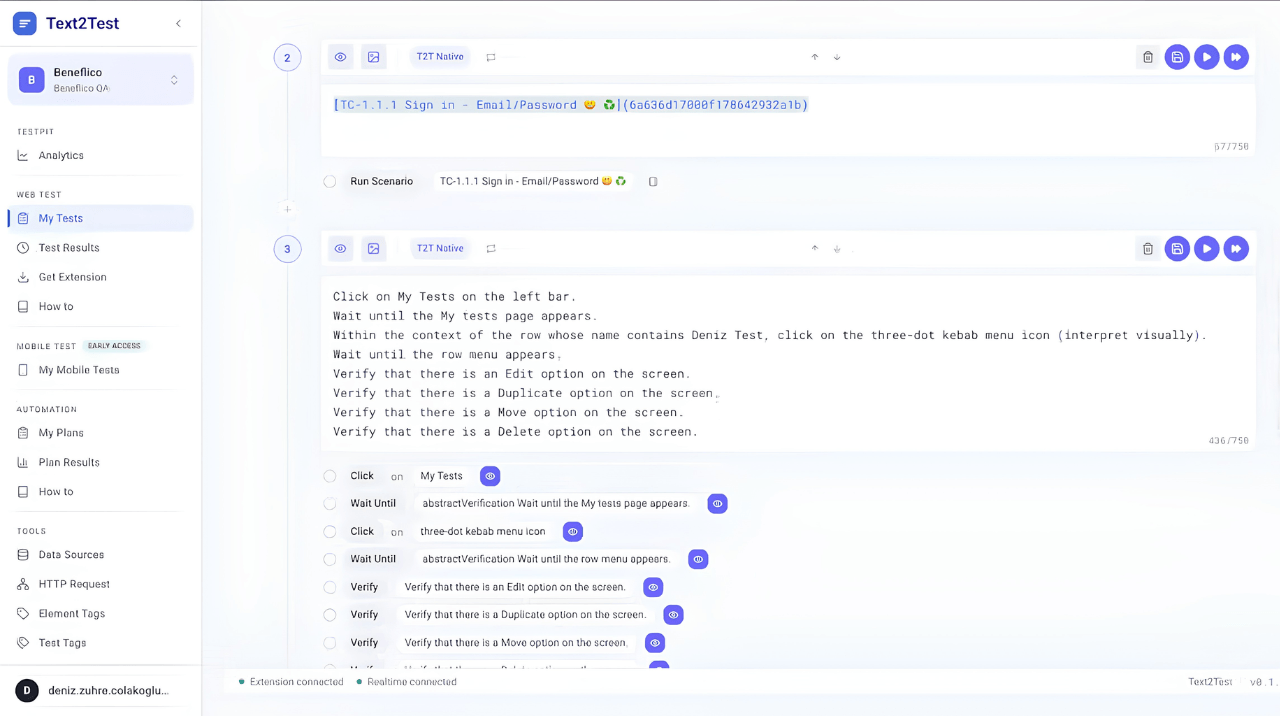Select the Click on My Tests radio circle
1280x720 pixels.
(x=329, y=476)
